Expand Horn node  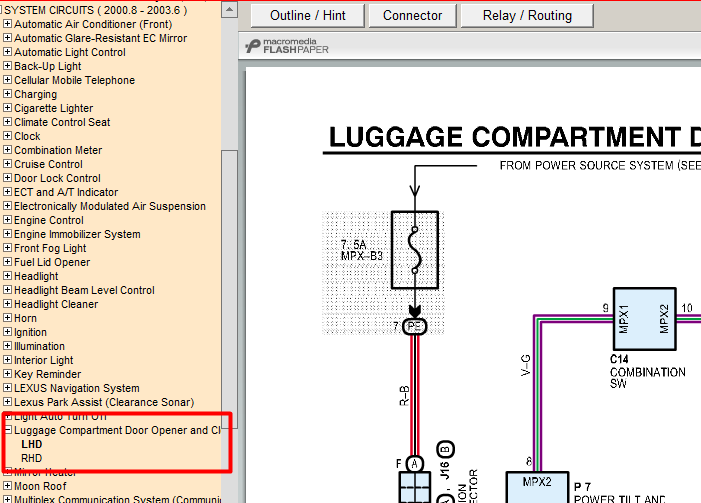pyautogui.click(x=7, y=318)
